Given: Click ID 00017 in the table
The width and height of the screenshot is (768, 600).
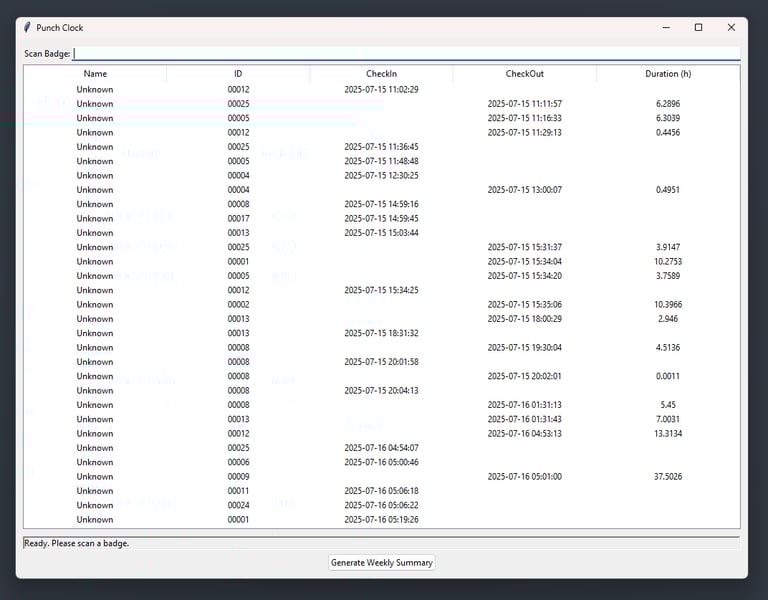Looking at the screenshot, I should [238, 218].
